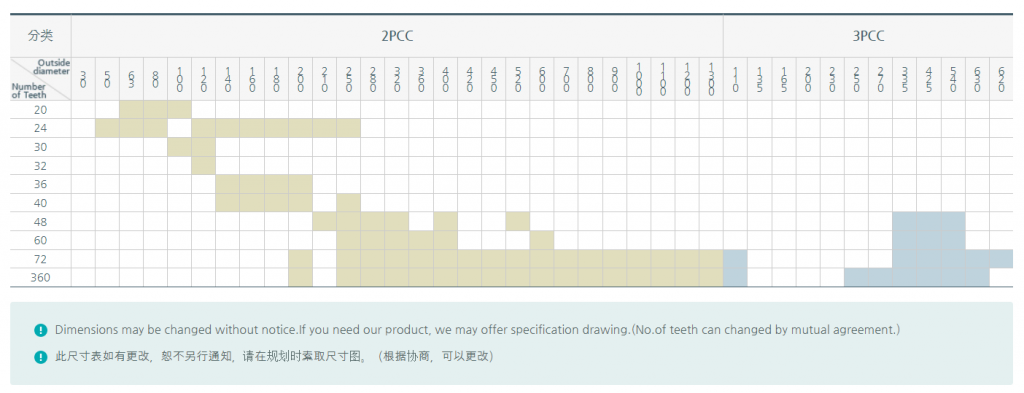This screenshot has height=393, width=1024.
Task: Click shaded cell for 32 teeth, diameter 120
Action: tap(204, 166)
